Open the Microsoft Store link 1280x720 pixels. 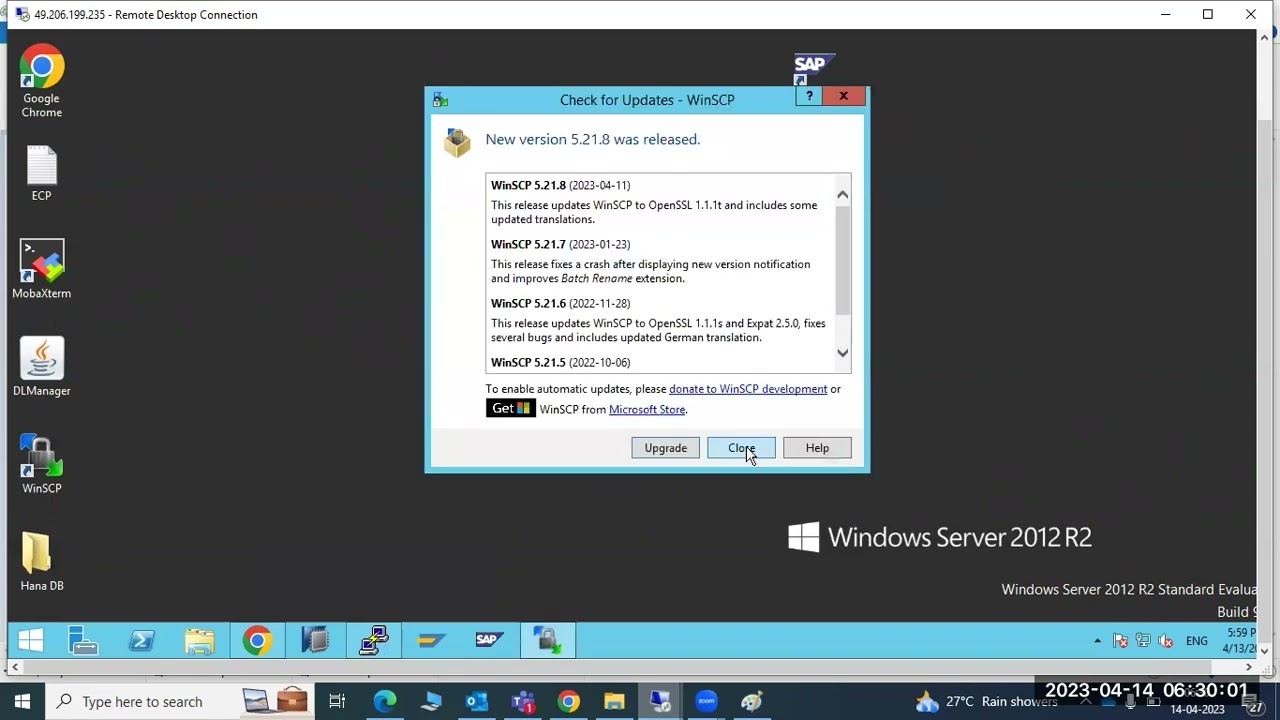tap(647, 409)
